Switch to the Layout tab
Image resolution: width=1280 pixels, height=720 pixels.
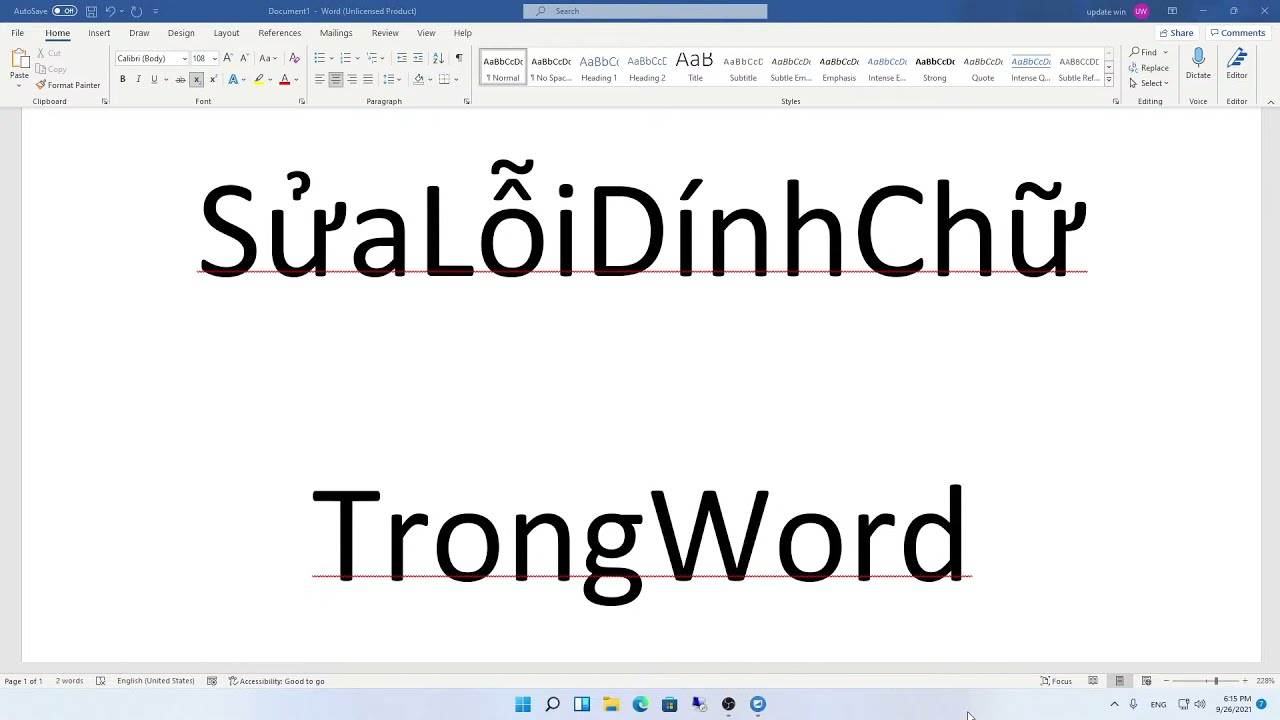point(226,33)
